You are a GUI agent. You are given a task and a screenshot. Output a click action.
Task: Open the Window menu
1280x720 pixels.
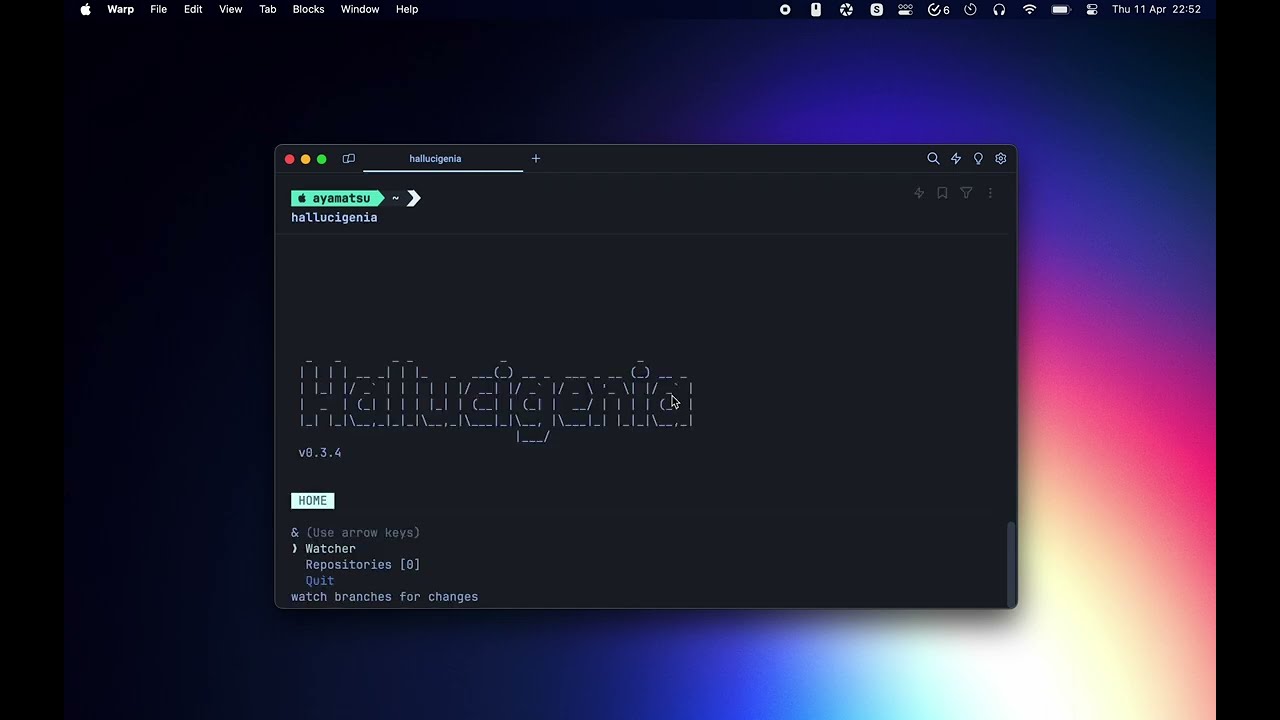[x=360, y=9]
